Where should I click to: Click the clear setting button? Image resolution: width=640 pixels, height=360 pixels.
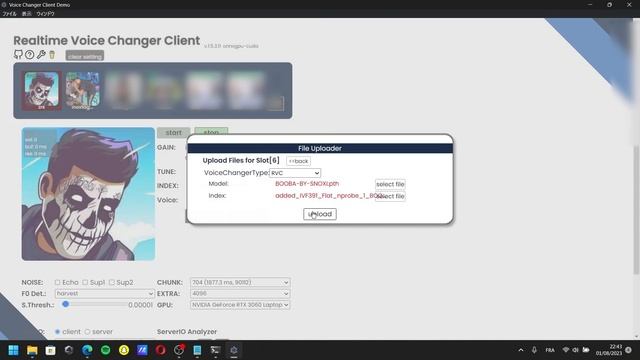85,56
